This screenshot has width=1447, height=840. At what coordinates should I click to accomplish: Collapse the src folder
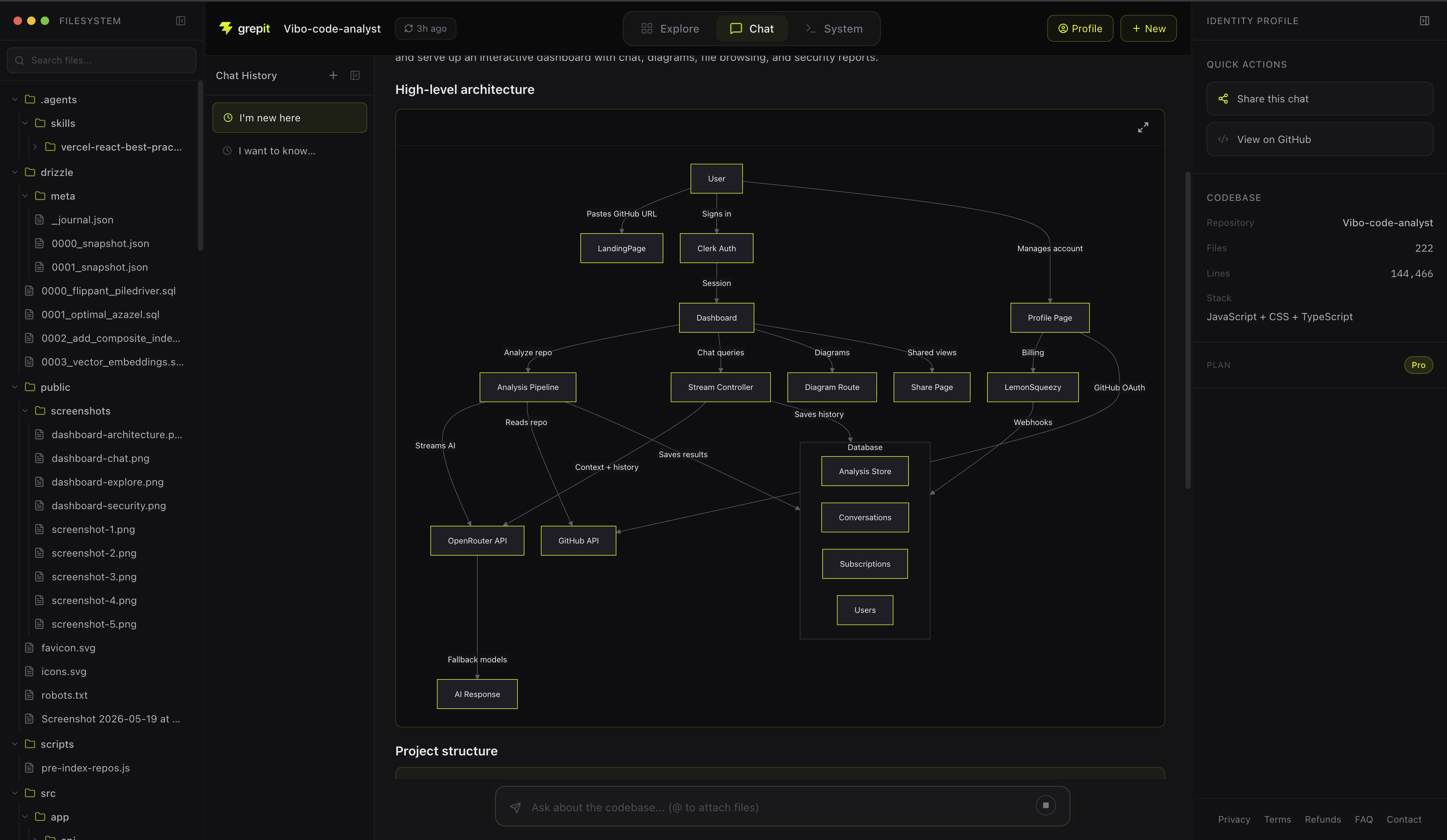click(15, 793)
